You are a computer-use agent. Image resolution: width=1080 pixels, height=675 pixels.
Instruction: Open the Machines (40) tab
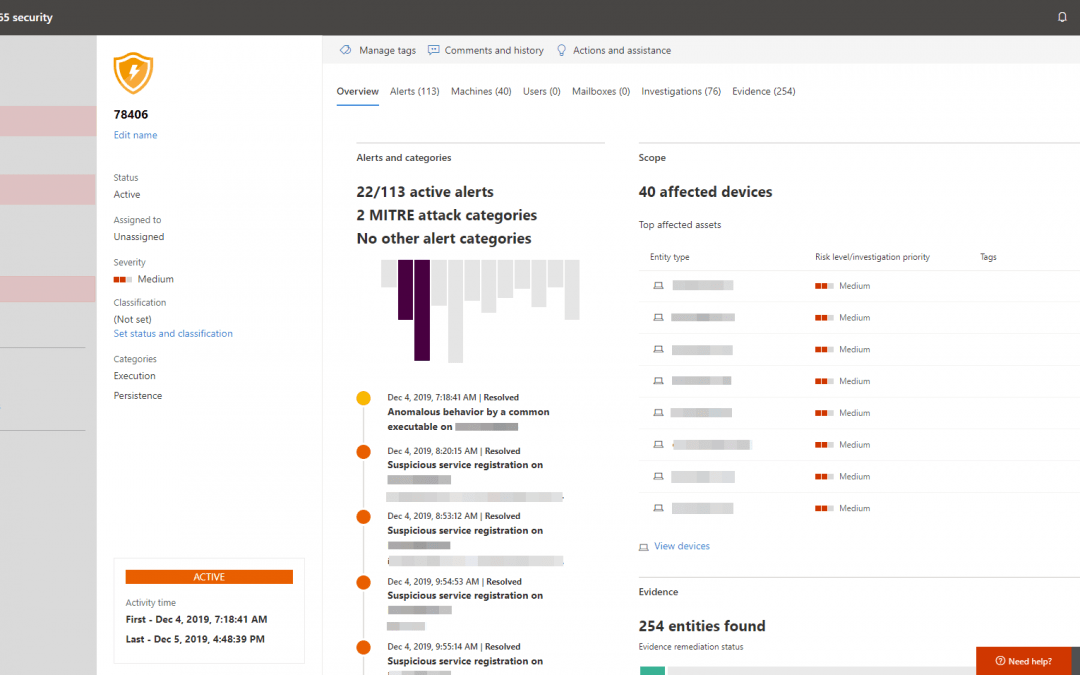click(481, 91)
